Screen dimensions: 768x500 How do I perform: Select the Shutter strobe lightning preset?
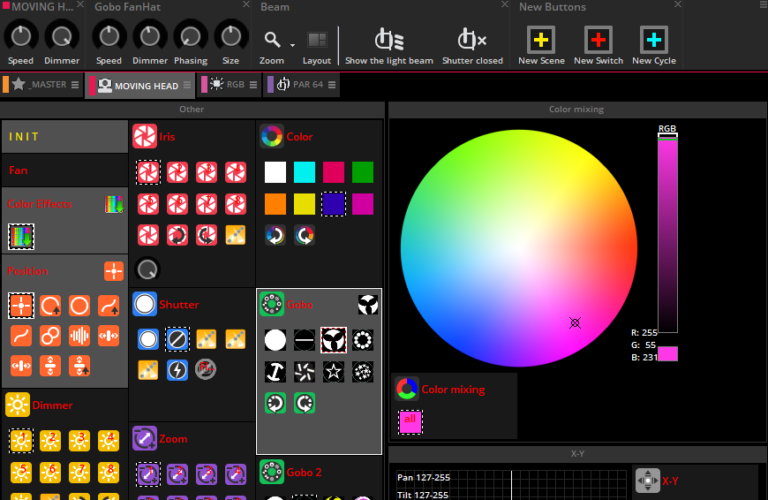coord(177,370)
